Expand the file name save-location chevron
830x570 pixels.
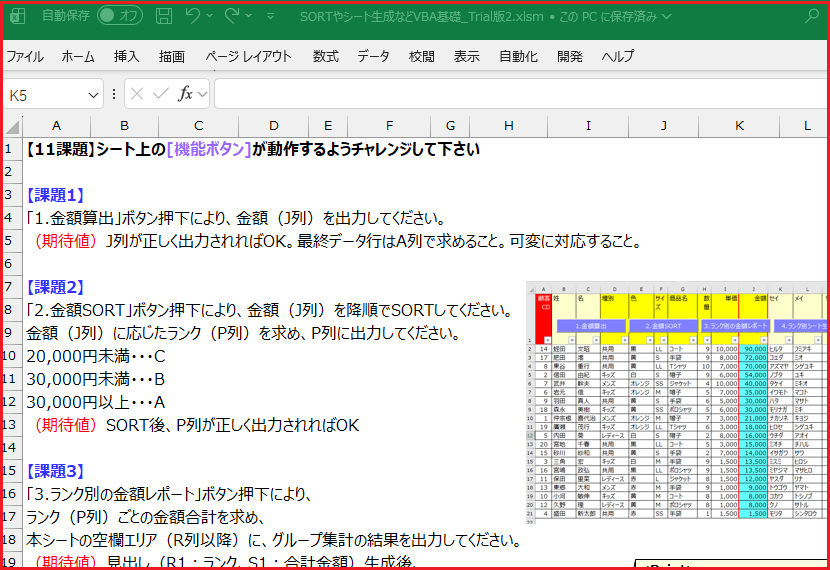[x=666, y=17]
